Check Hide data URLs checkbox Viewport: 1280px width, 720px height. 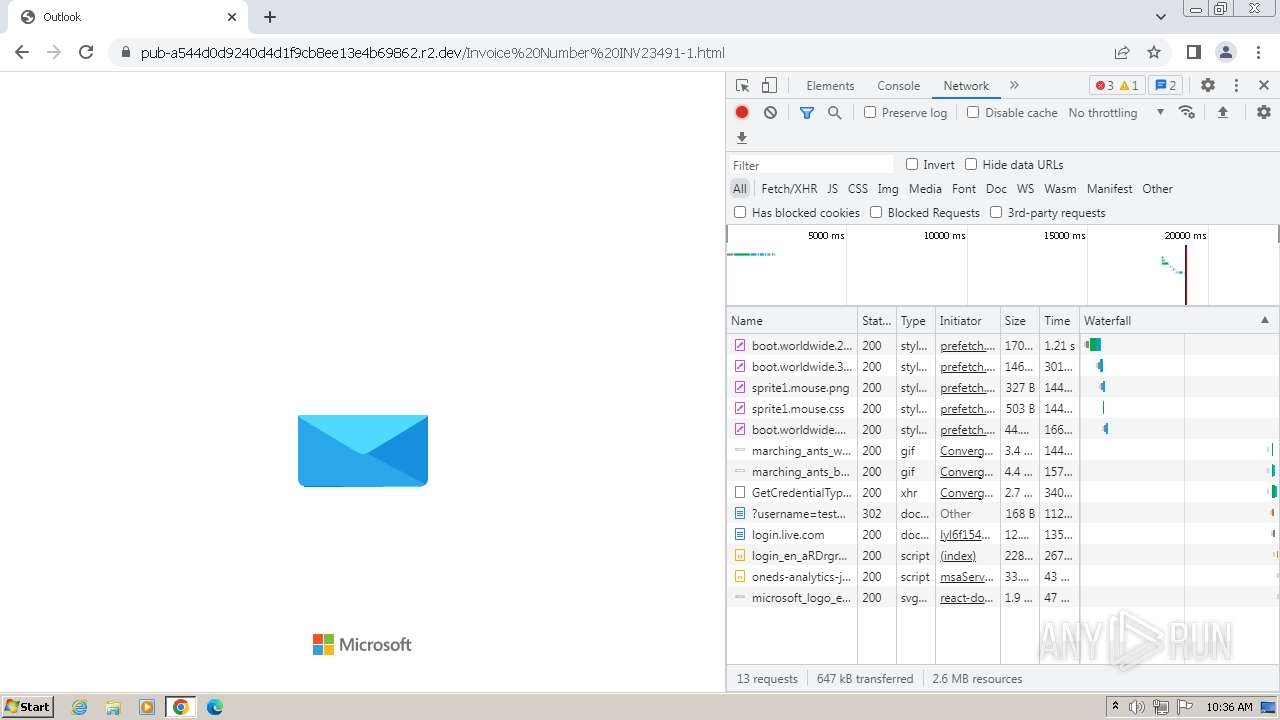[x=971, y=164]
